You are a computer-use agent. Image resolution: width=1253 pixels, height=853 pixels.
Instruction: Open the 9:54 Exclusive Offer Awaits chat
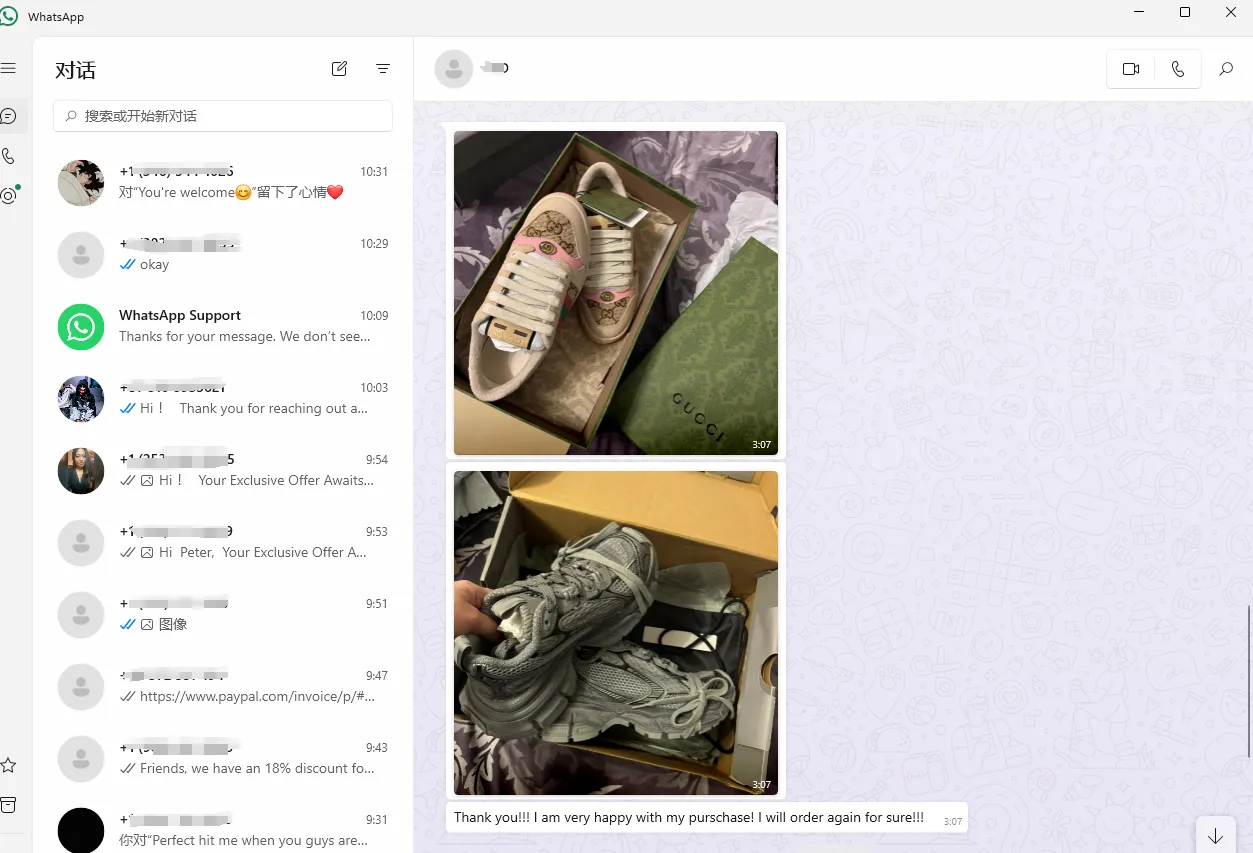point(223,470)
